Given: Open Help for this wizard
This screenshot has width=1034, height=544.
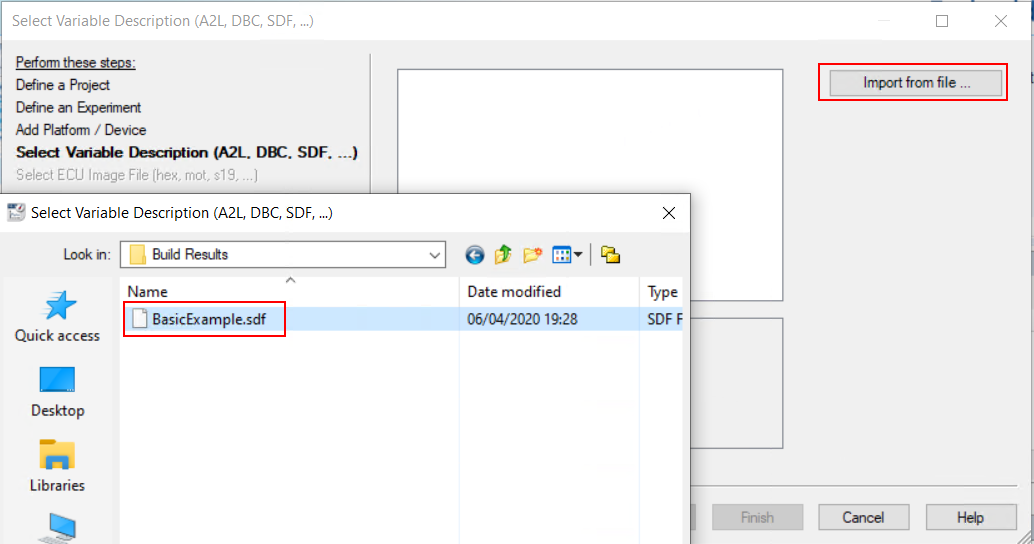Looking at the screenshot, I should point(969,517).
